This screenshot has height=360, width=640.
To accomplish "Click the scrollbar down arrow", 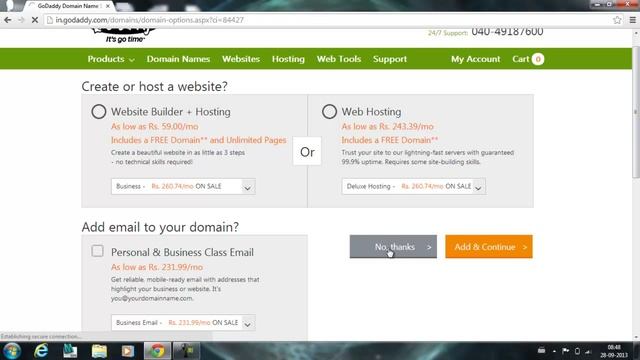I will tap(636, 337).
